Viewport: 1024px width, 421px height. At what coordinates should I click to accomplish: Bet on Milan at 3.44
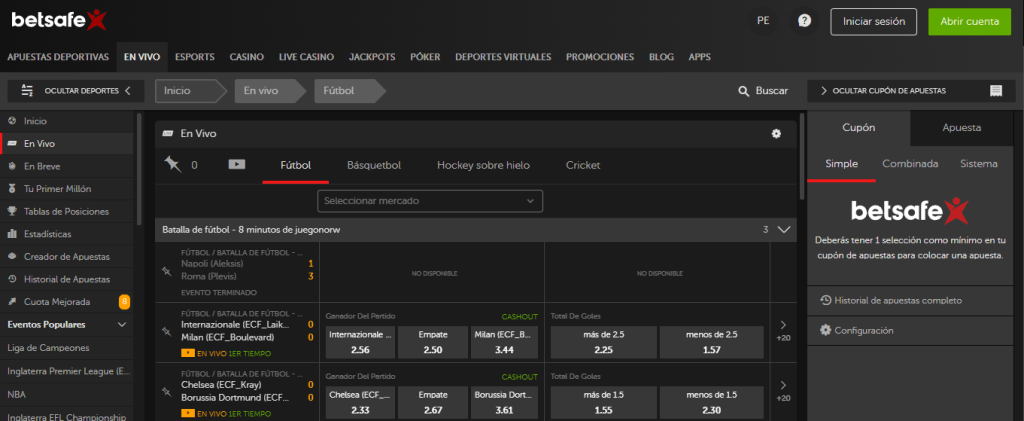coord(504,342)
